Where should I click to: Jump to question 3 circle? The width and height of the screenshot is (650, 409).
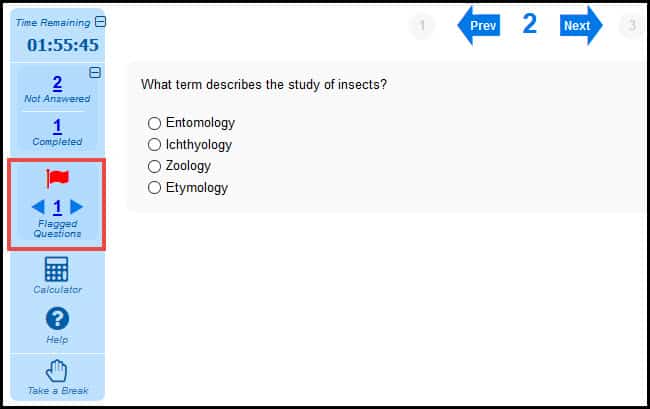coord(632,26)
